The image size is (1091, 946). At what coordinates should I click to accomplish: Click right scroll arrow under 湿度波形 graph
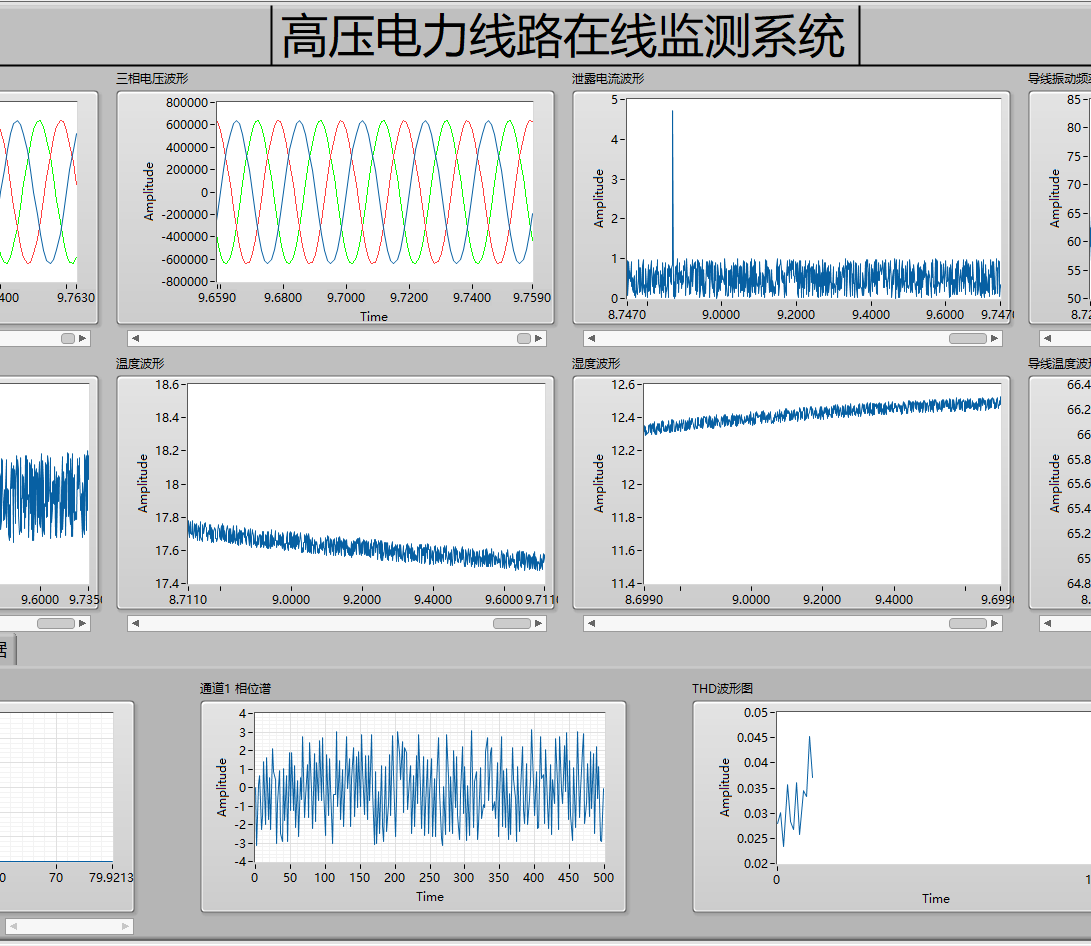[x=994, y=623]
